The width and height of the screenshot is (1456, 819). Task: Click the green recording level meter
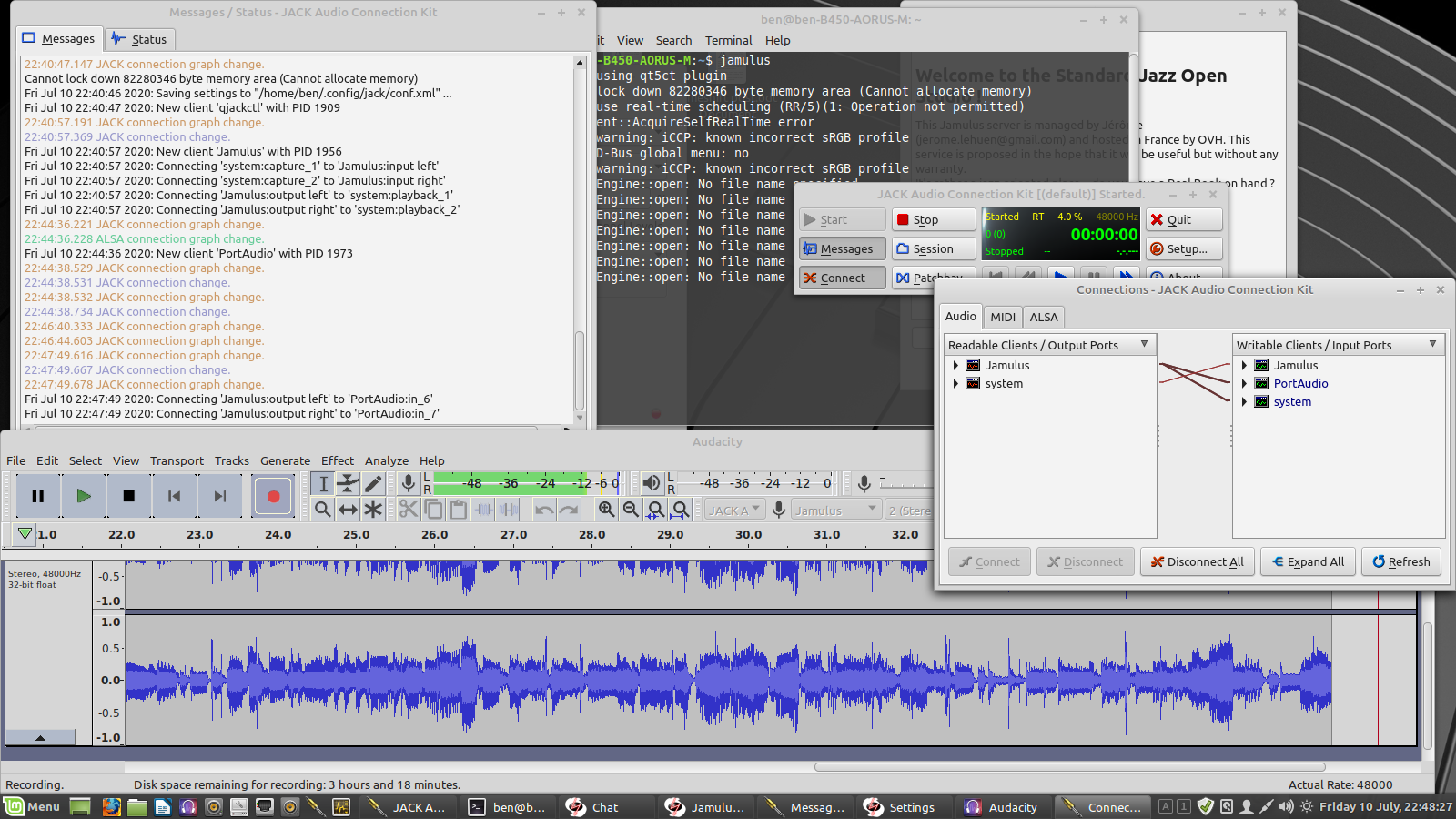point(528,483)
